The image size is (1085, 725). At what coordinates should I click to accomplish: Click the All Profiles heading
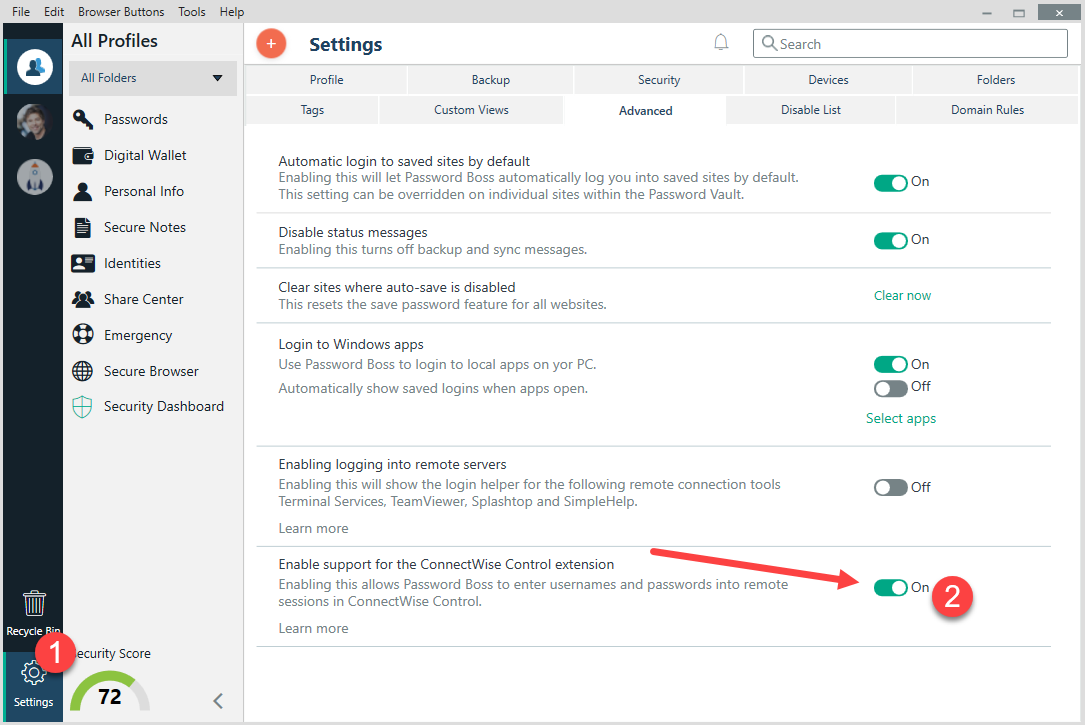[x=114, y=41]
